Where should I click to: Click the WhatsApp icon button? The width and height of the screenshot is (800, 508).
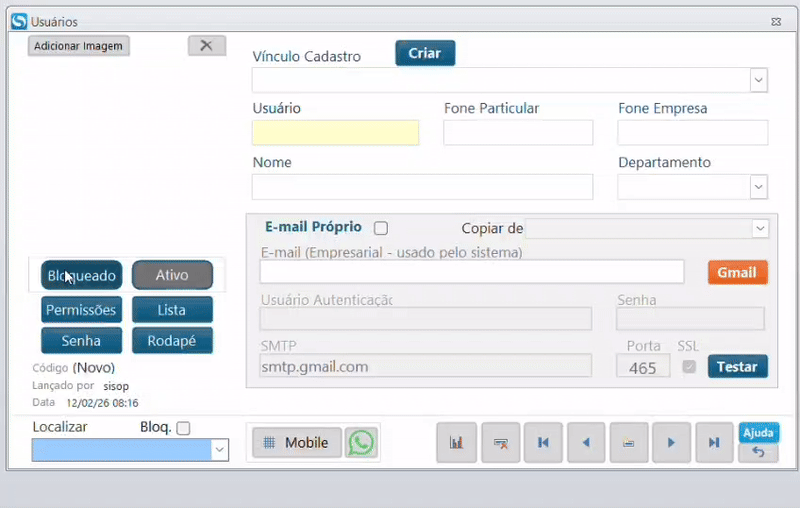[x=361, y=442]
